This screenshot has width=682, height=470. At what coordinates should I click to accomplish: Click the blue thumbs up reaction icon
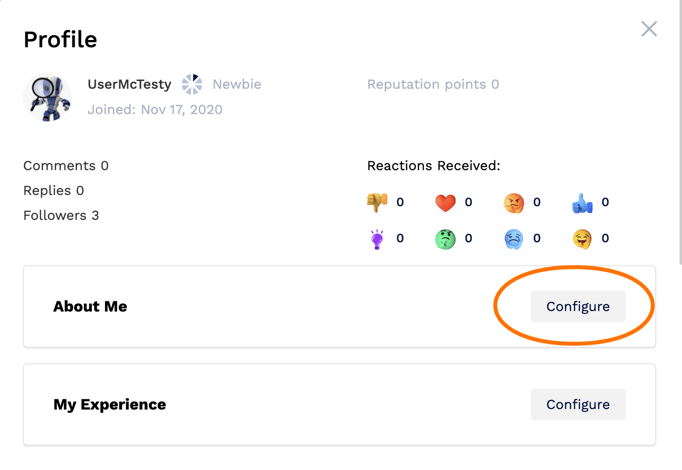[x=582, y=203]
